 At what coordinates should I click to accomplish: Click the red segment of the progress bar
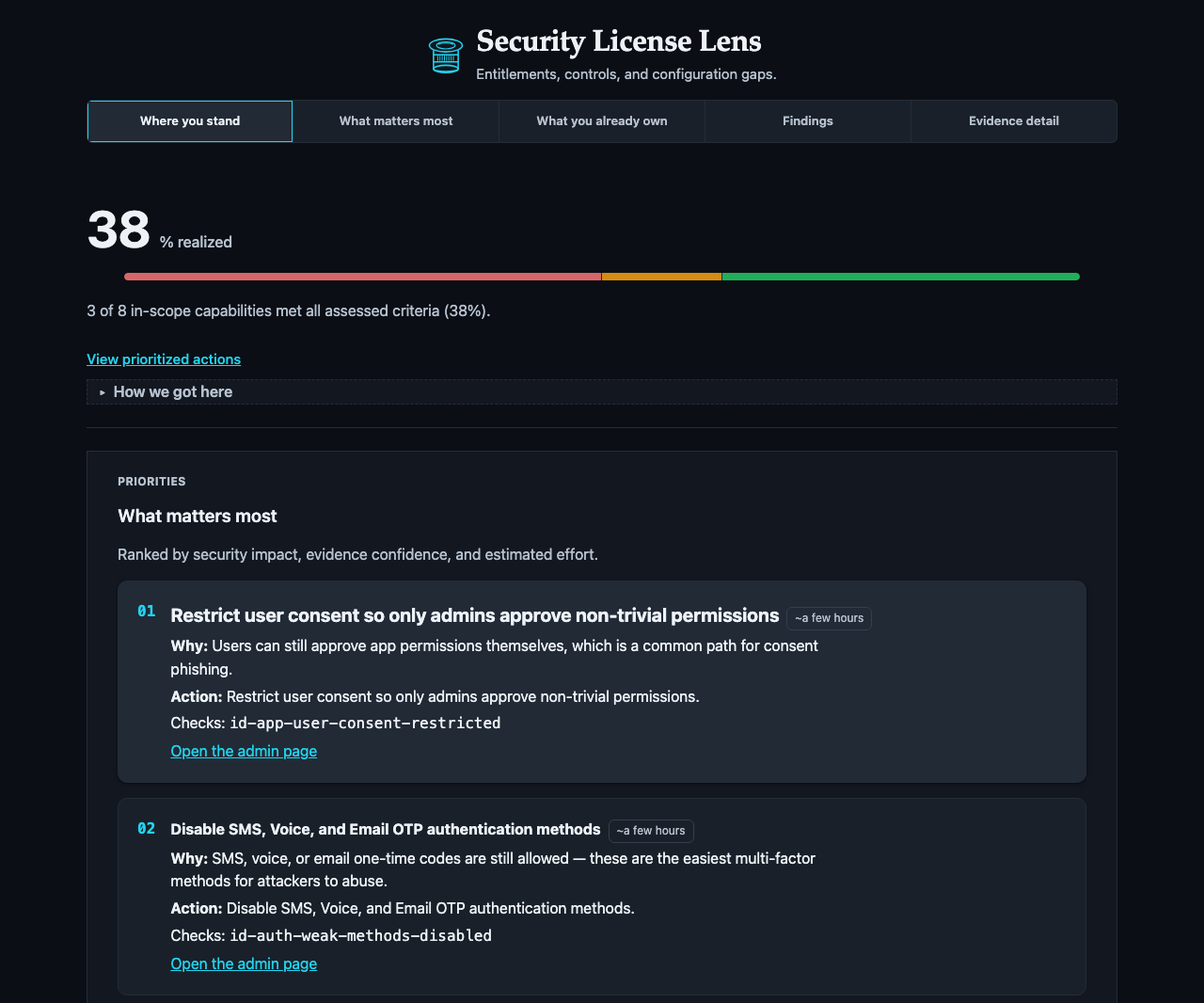click(363, 277)
